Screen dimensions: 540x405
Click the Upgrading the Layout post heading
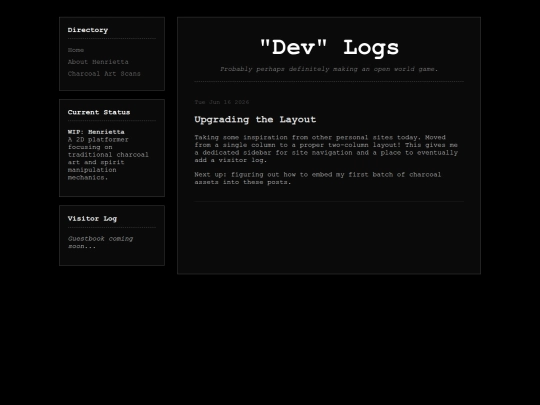point(255,120)
